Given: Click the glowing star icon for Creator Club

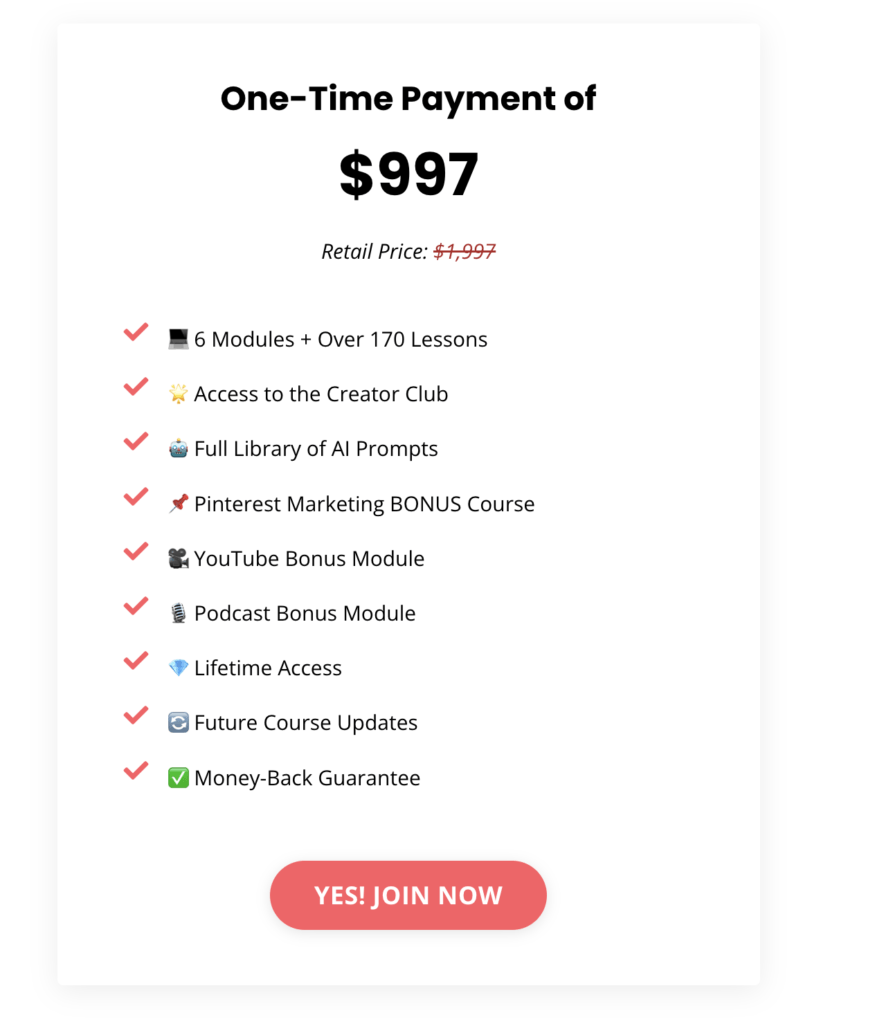Looking at the screenshot, I should tap(180, 393).
